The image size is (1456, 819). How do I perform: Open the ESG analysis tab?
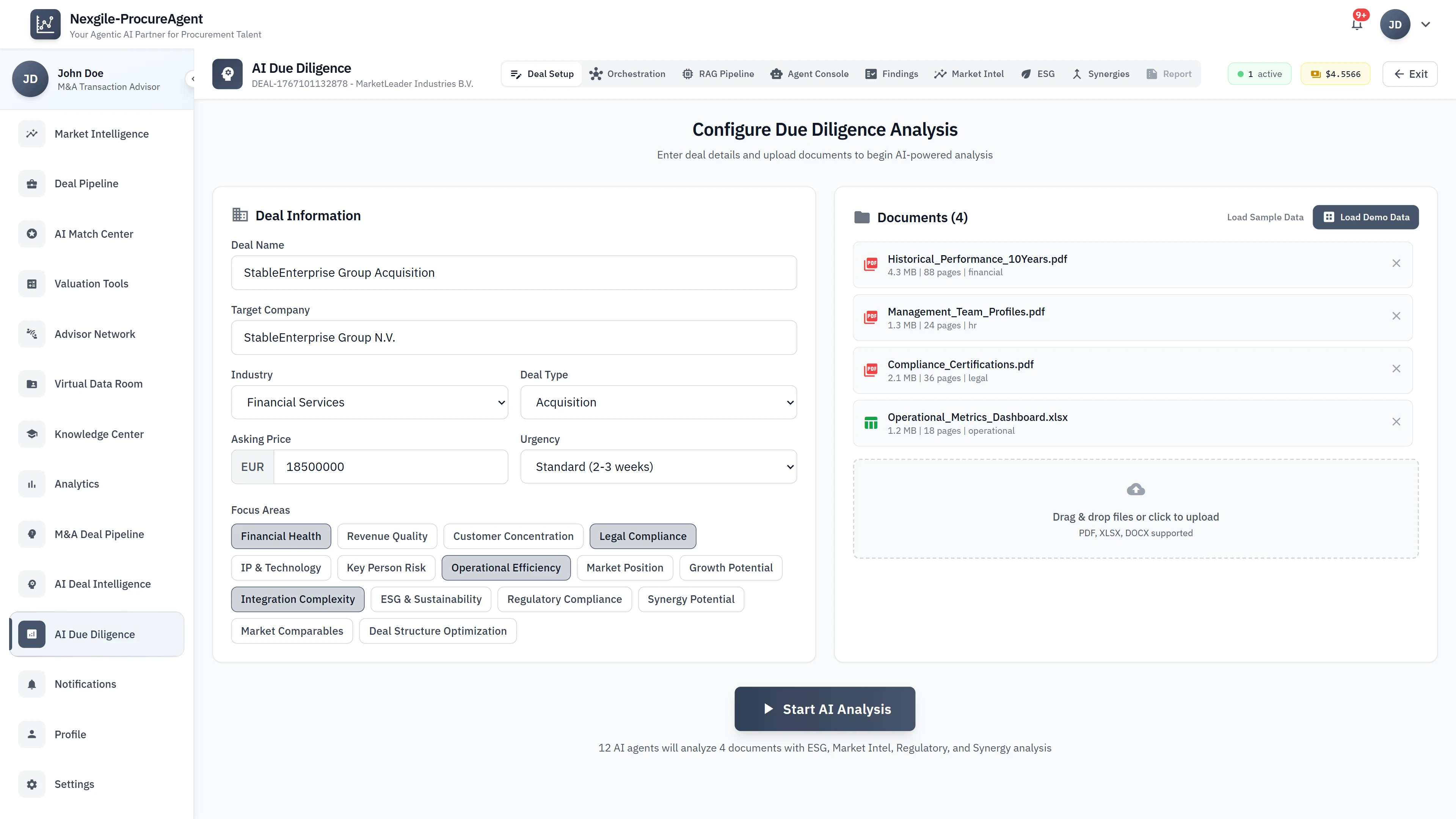point(1038,74)
